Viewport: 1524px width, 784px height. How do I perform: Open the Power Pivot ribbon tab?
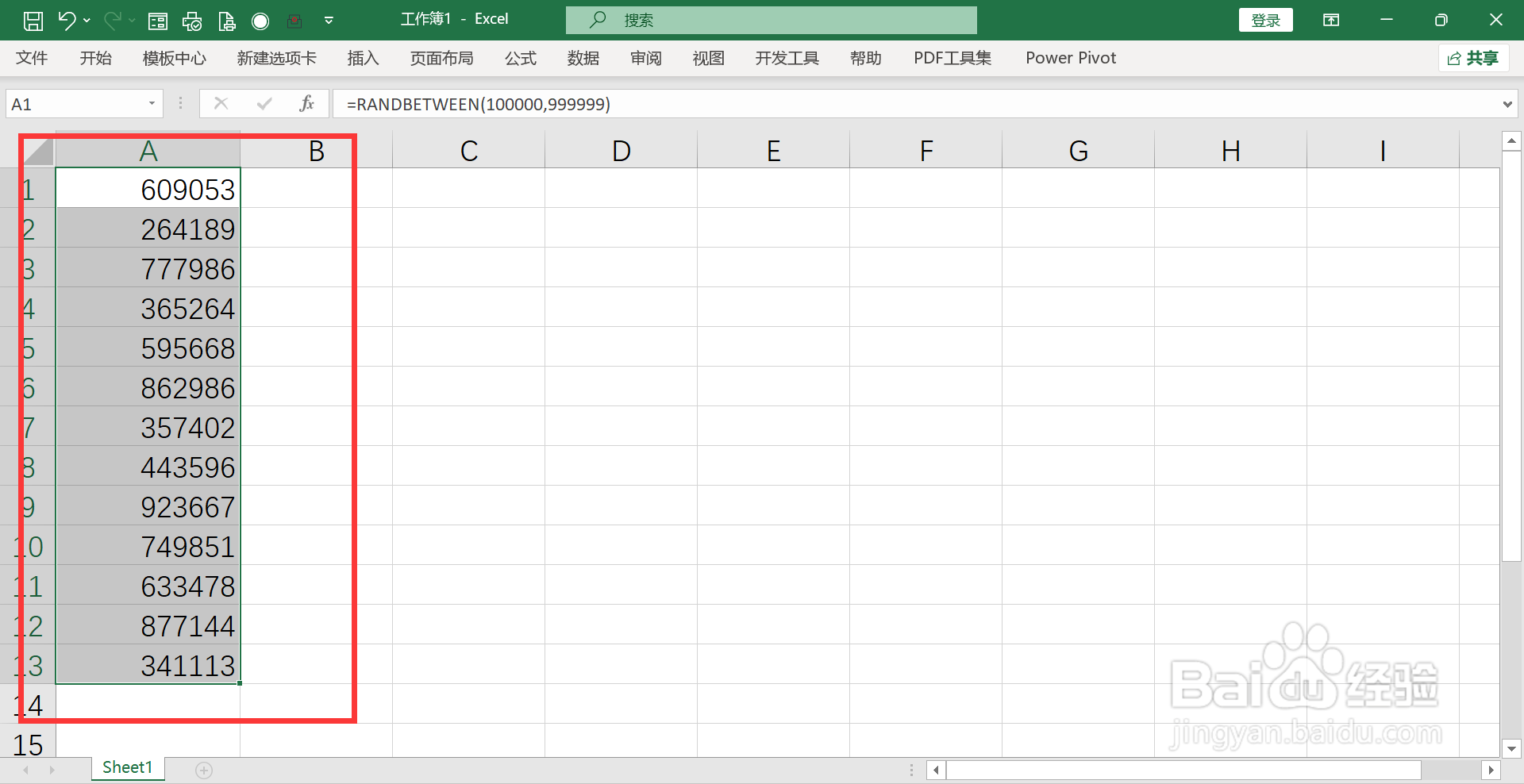[1071, 57]
